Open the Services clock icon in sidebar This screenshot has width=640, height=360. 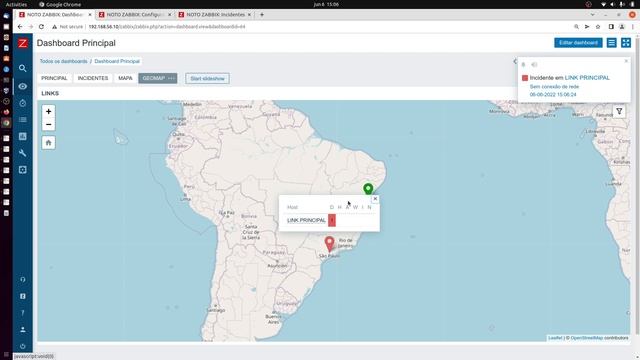pos(23,103)
